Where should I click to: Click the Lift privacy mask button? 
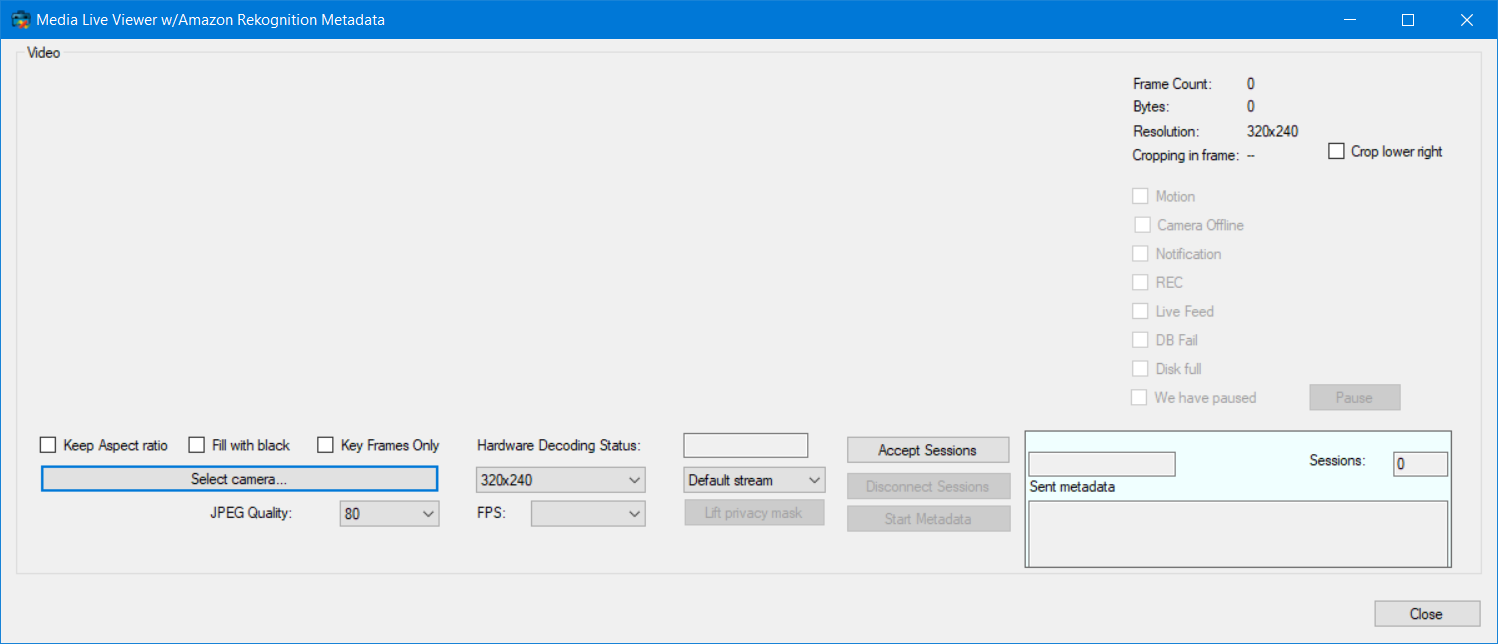(754, 513)
